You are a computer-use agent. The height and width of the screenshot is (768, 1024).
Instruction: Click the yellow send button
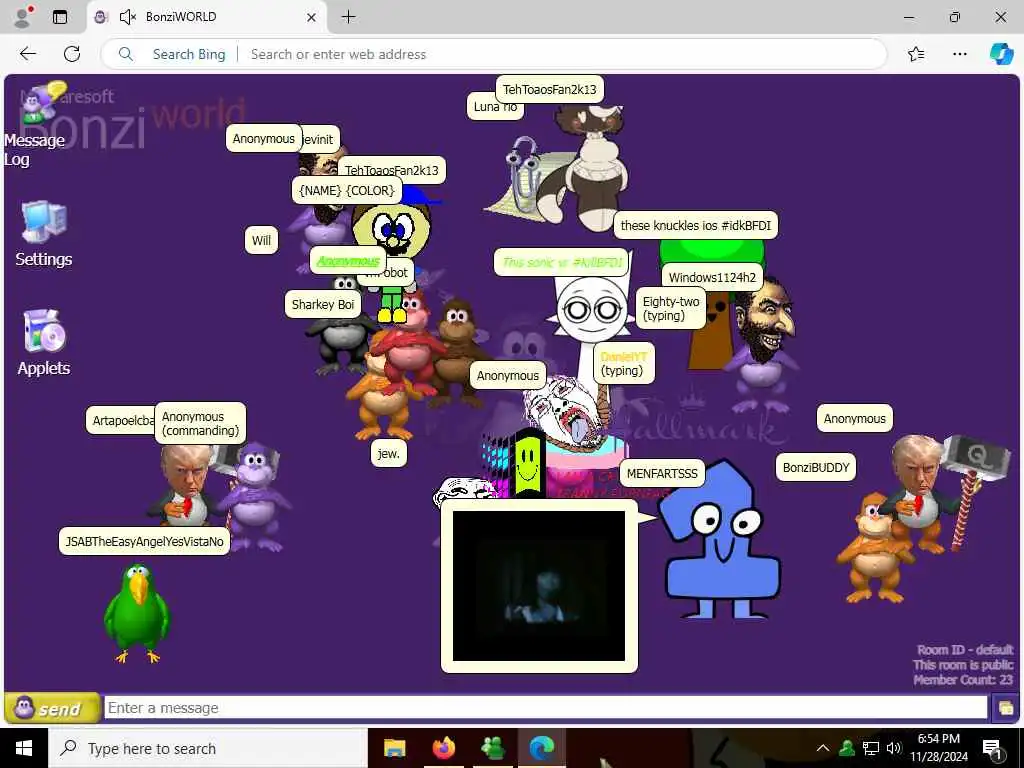click(x=52, y=708)
